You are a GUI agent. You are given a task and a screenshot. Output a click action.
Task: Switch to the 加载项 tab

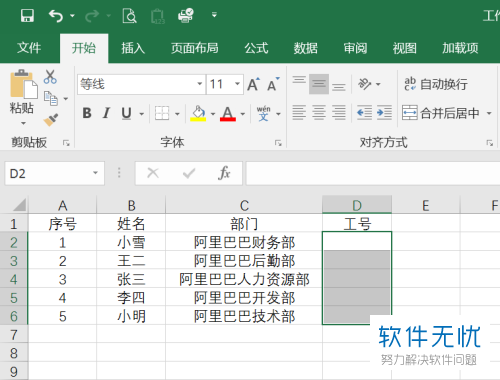pos(460,48)
